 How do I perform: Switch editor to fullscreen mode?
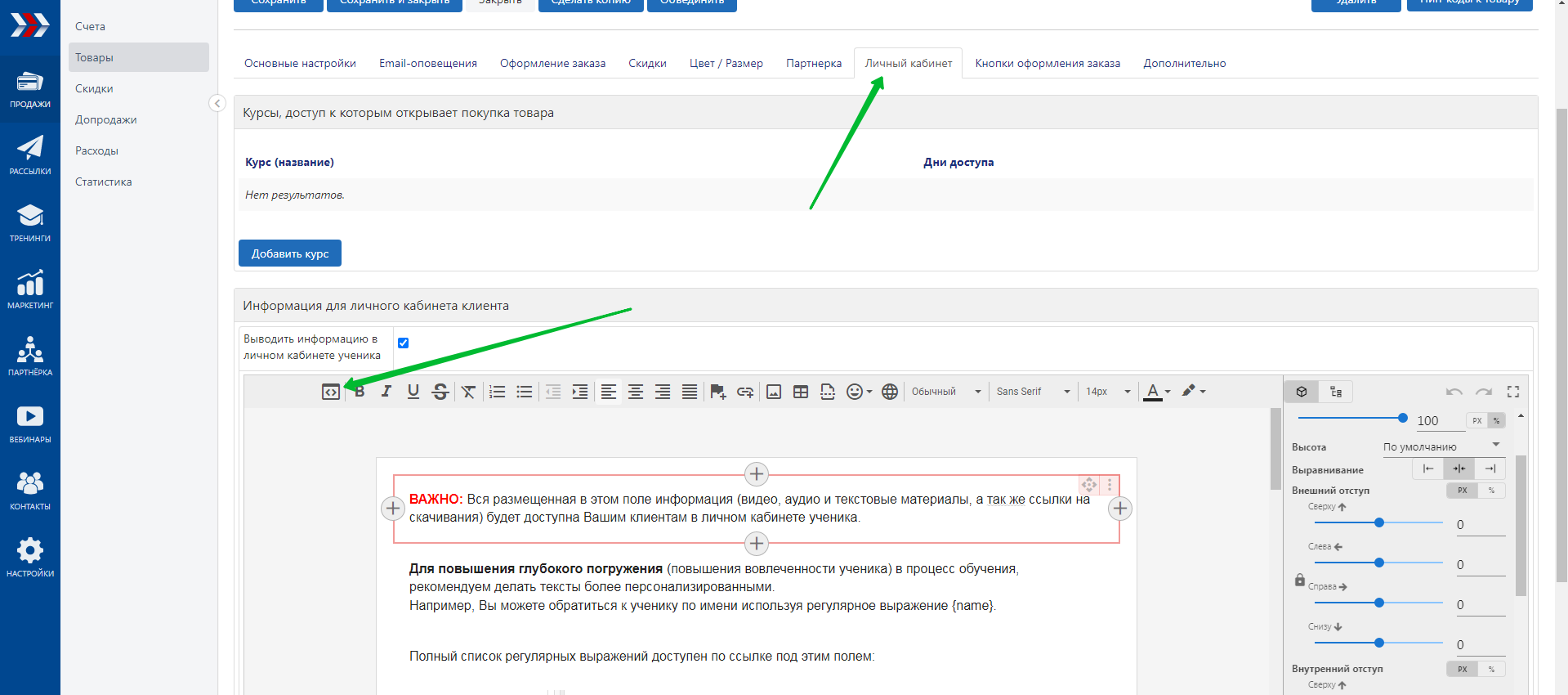pyautogui.click(x=1513, y=392)
